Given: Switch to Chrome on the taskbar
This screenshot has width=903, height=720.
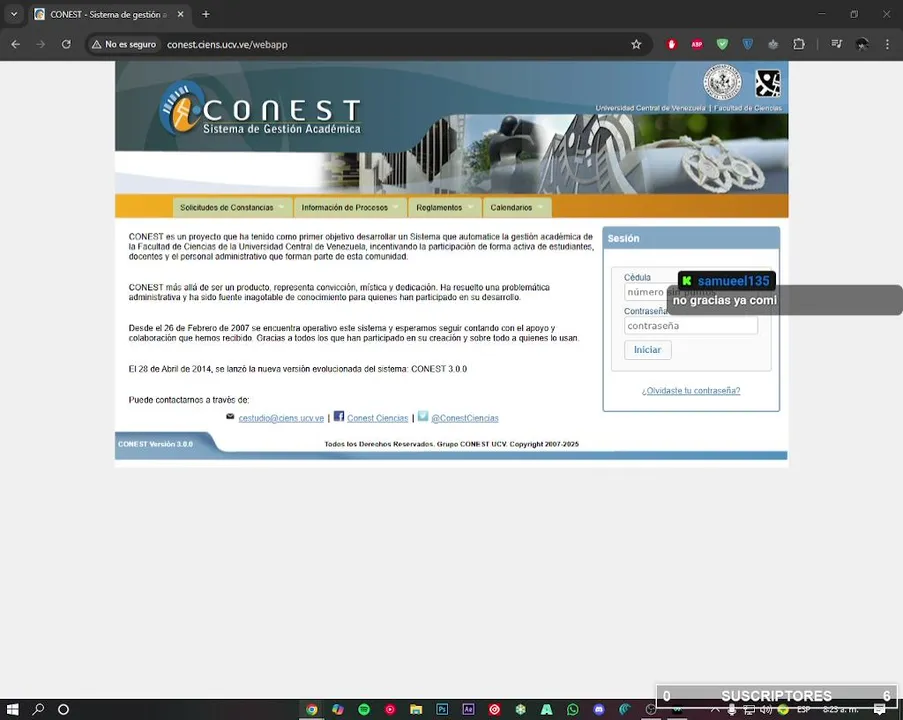Looking at the screenshot, I should click(x=312, y=709).
